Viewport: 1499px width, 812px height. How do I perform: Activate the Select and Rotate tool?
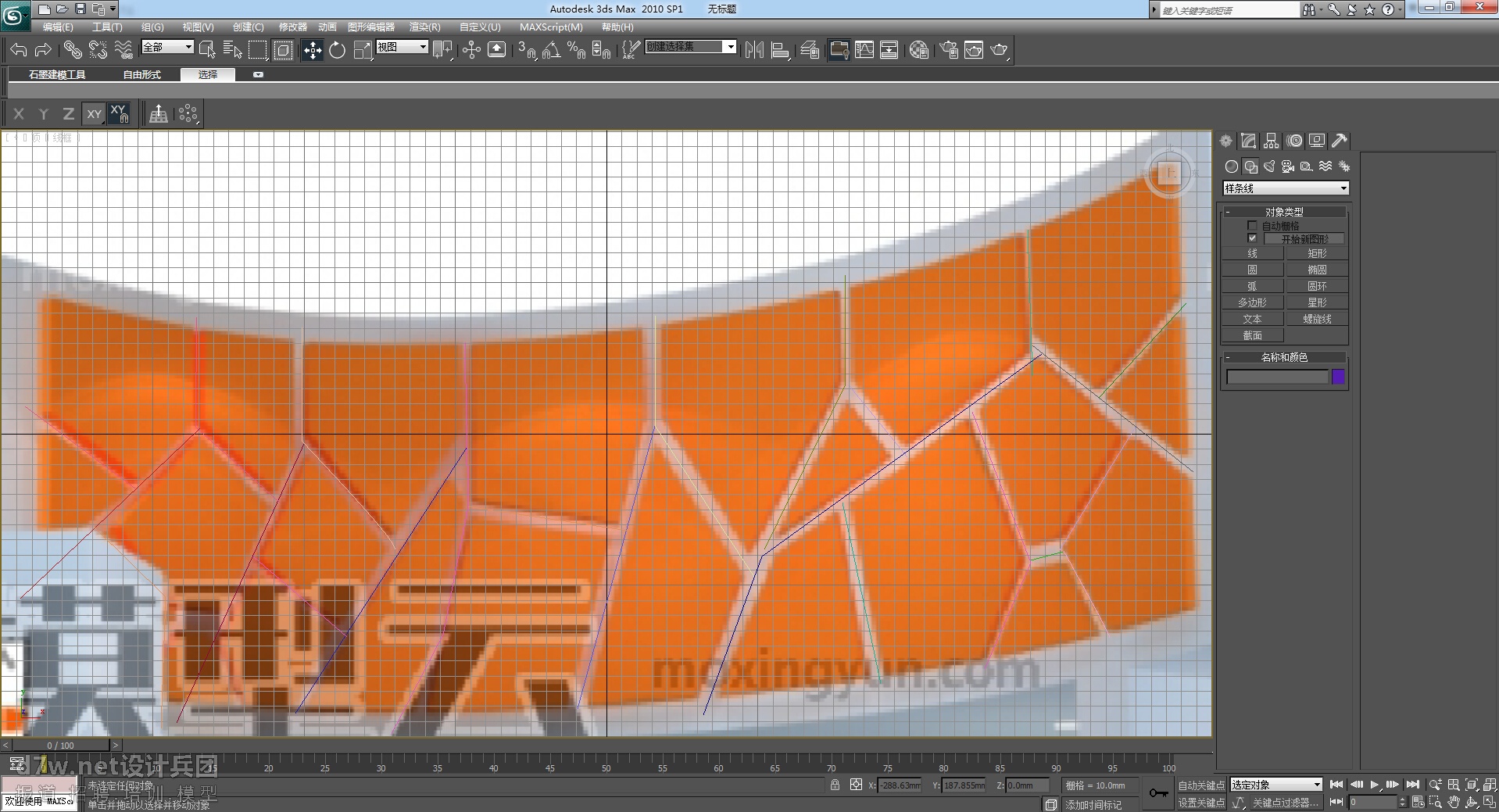coord(337,50)
